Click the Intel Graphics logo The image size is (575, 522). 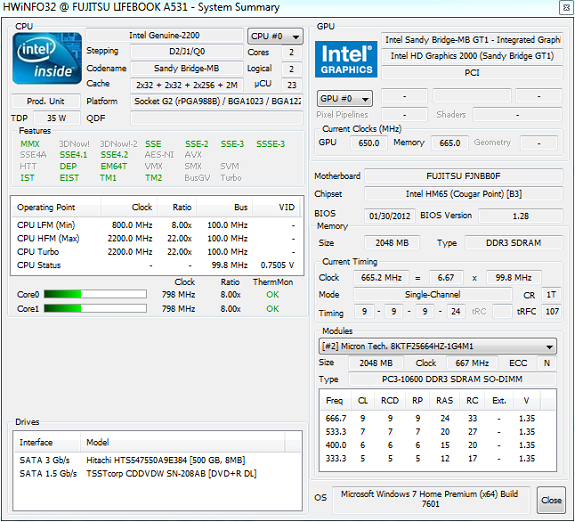coord(346,59)
